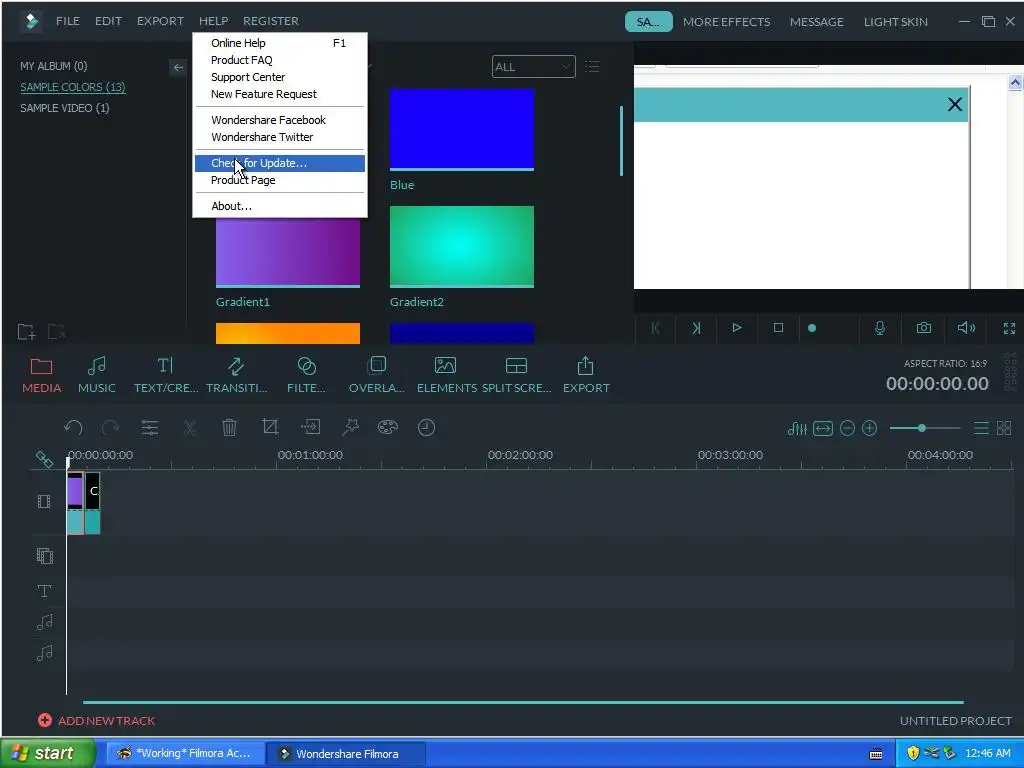Click the text track T icon
Viewport: 1024px width, 768px height.
click(x=44, y=591)
